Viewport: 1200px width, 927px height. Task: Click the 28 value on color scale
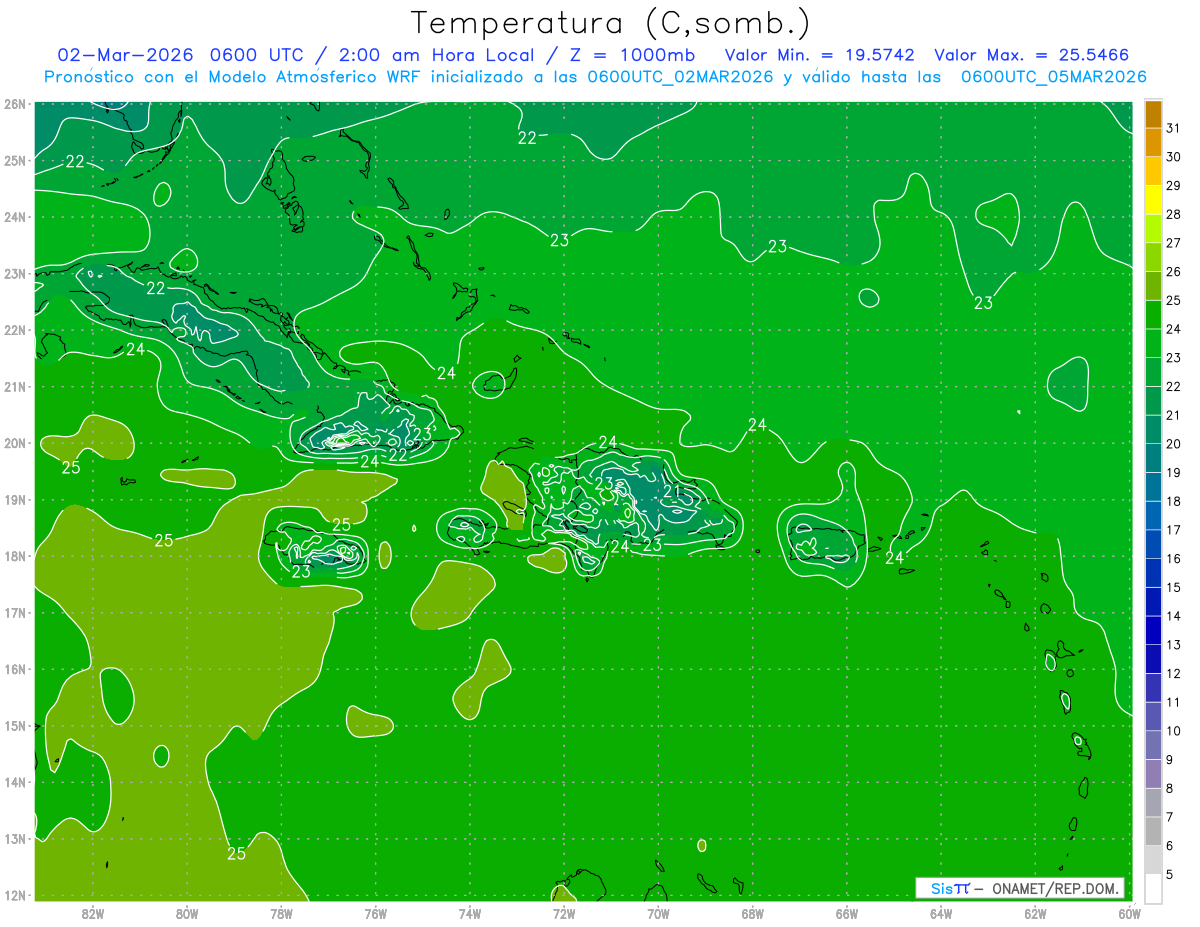coord(1173,214)
